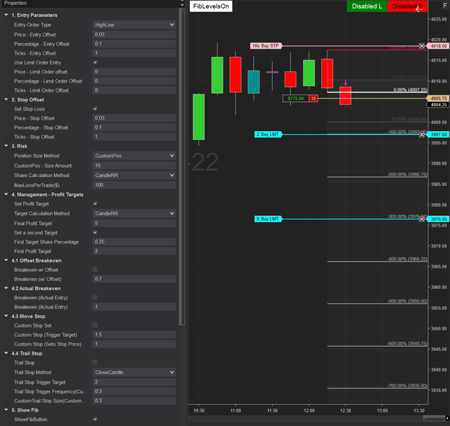Uncheck the Set Stop Loss checkbox

[x=95, y=109]
